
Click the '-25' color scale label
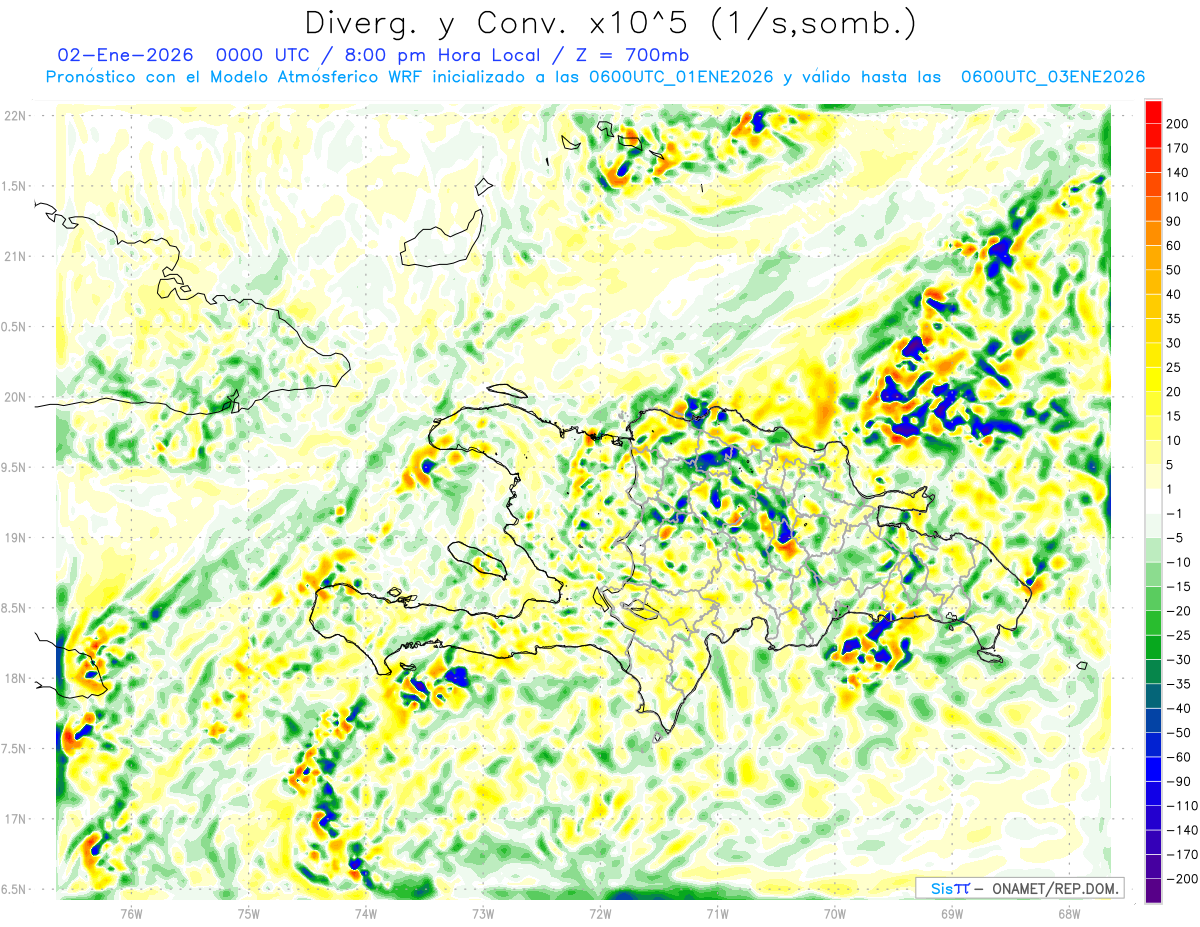tap(1179, 635)
